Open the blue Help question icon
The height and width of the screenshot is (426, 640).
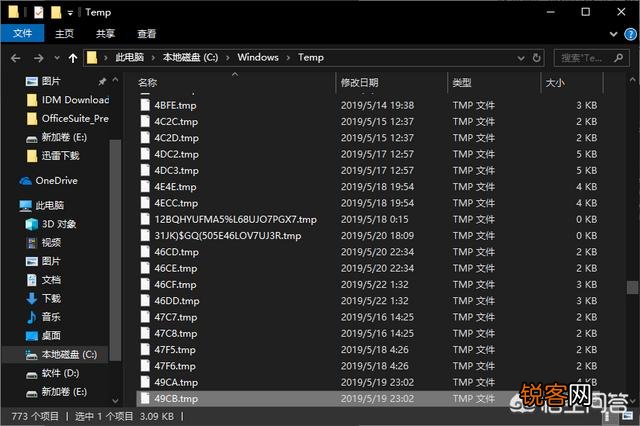630,34
